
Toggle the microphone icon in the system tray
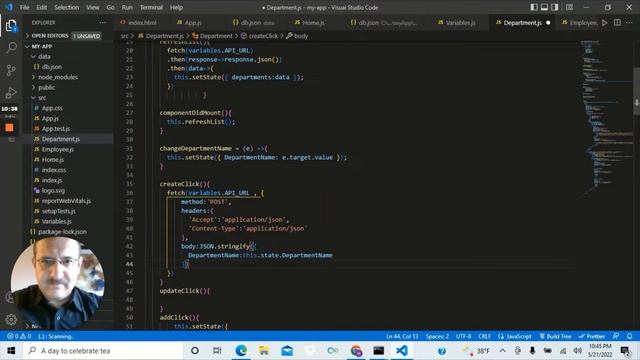[x=532, y=351]
